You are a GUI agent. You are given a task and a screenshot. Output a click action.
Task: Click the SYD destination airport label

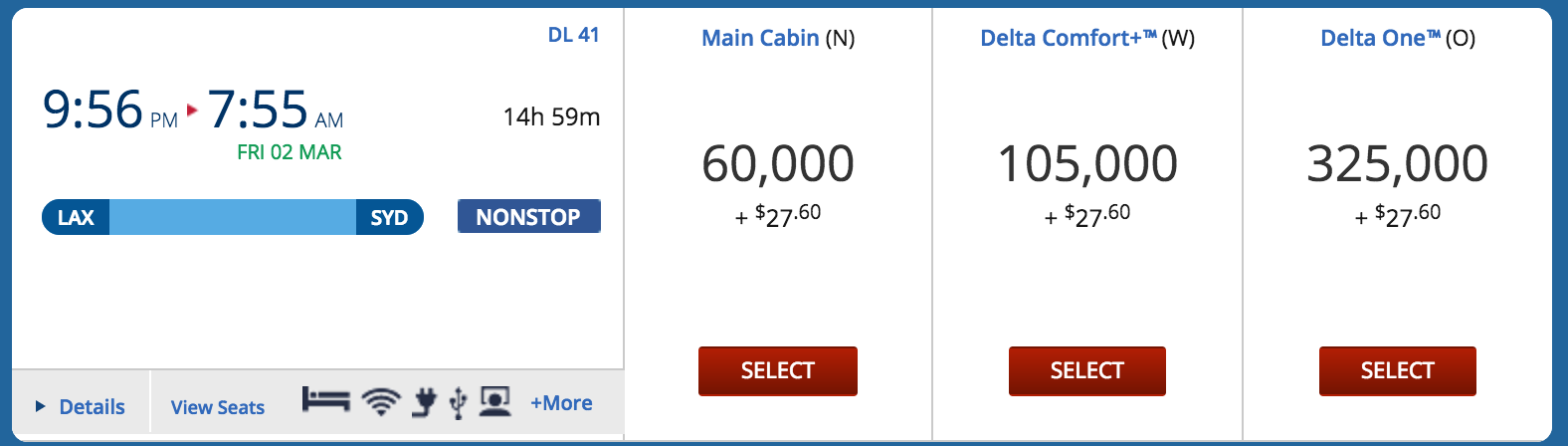pos(389,217)
